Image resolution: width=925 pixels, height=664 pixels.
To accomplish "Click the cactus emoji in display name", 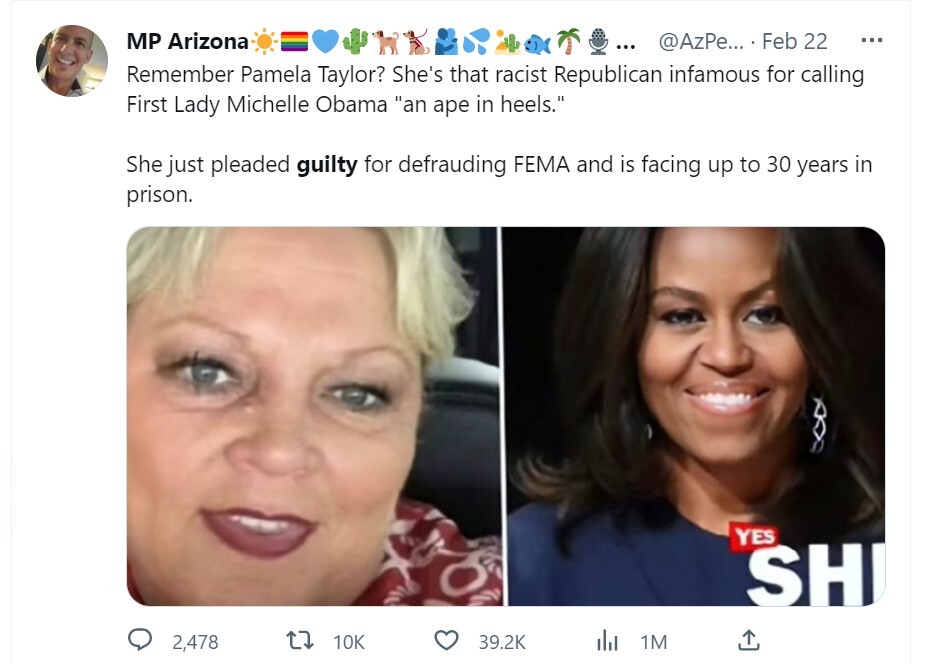I will click(x=355, y=41).
